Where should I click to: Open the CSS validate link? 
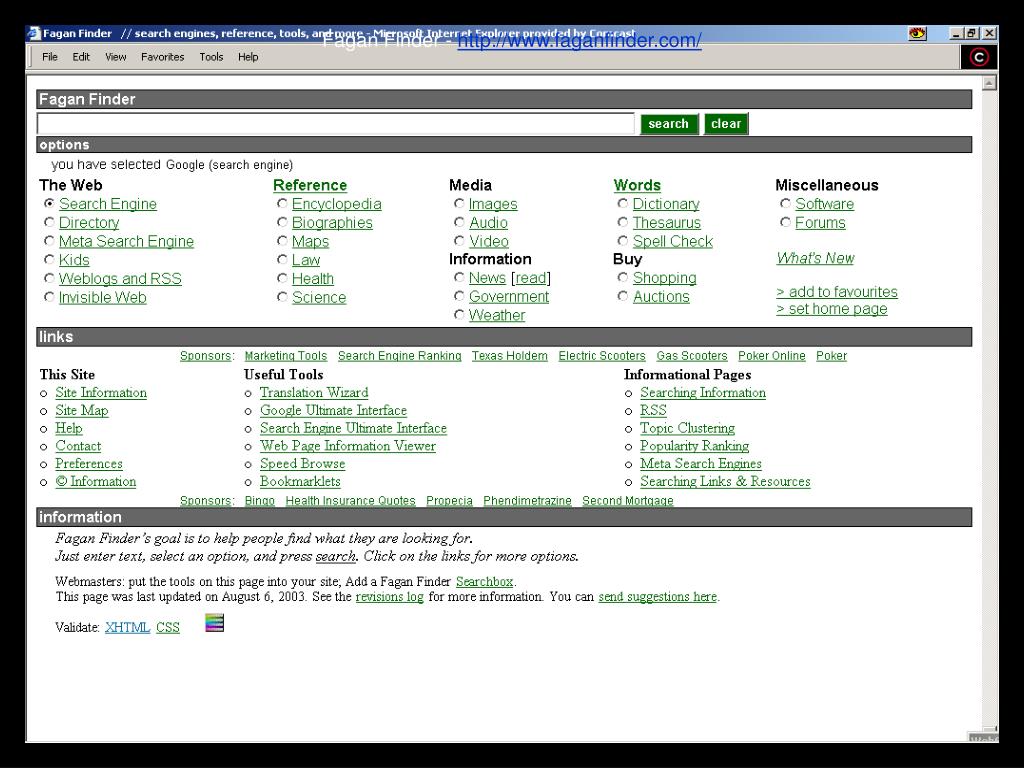pos(168,628)
